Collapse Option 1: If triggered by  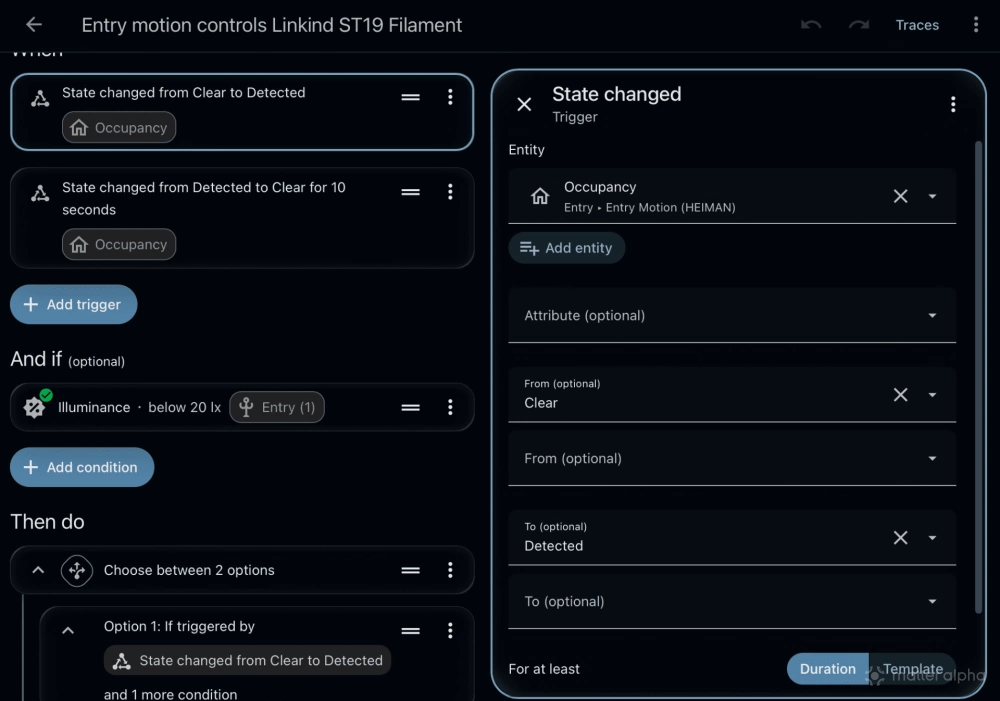(x=68, y=631)
